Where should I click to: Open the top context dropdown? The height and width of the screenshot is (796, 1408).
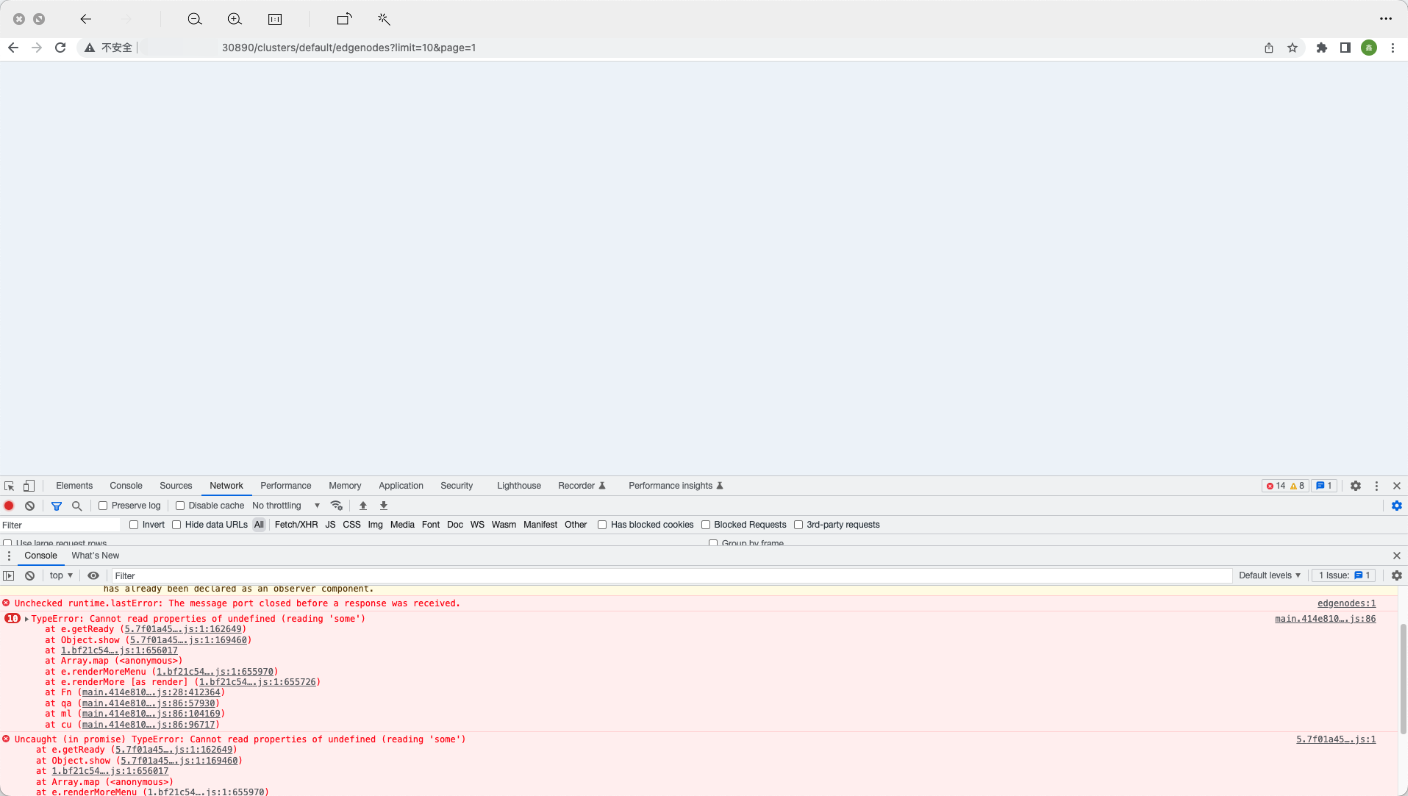62,576
